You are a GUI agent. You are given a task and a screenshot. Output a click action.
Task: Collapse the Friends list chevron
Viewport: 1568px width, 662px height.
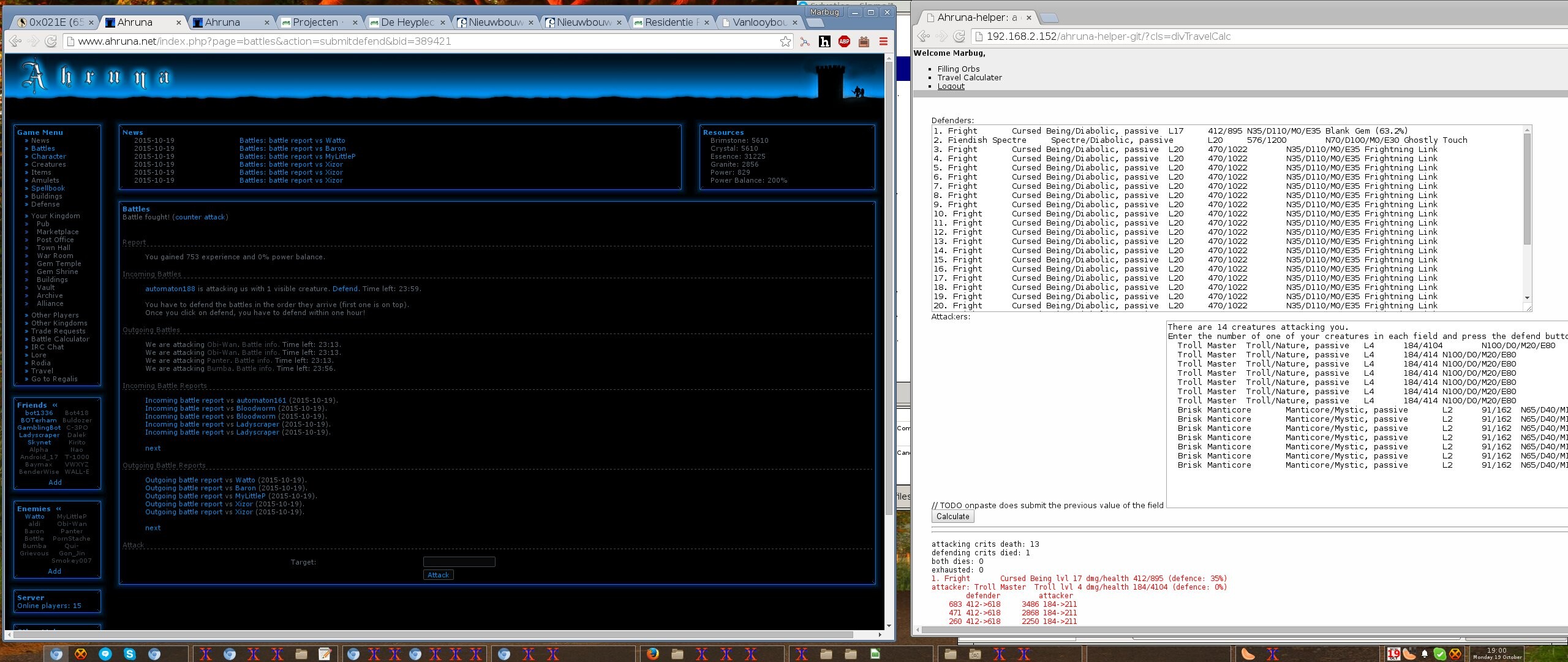[55, 405]
